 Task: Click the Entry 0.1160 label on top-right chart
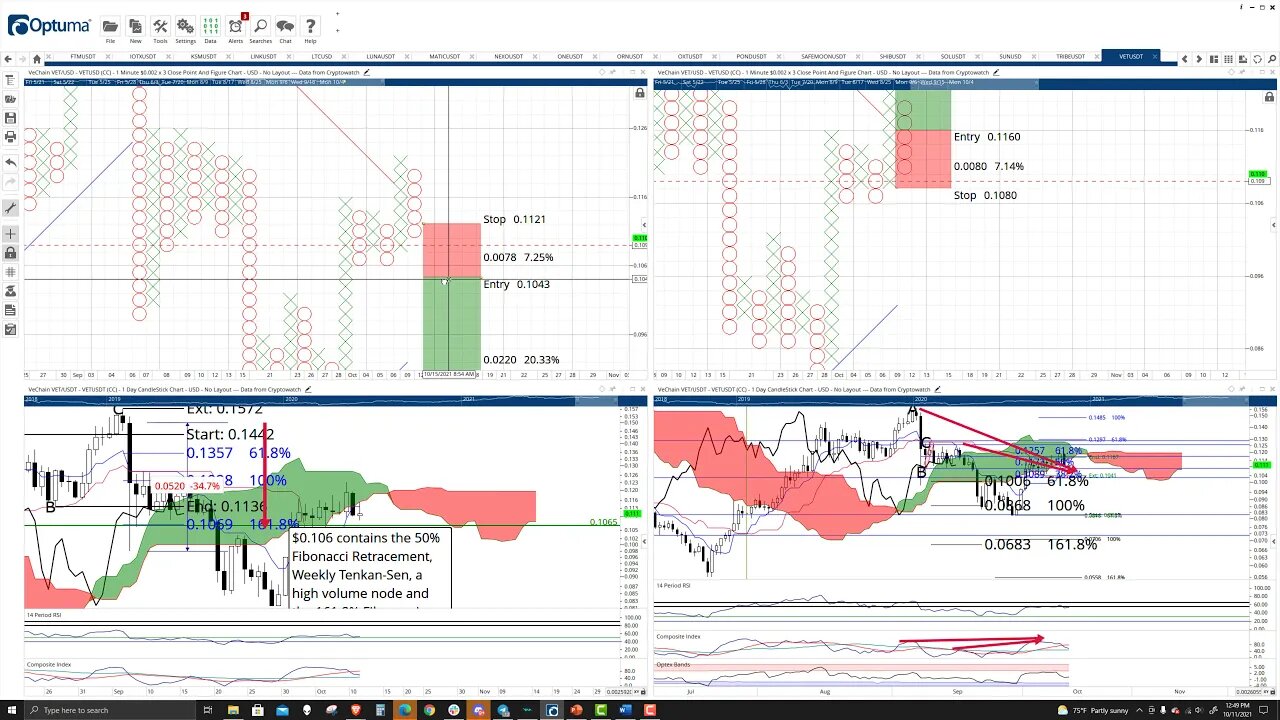[987, 137]
